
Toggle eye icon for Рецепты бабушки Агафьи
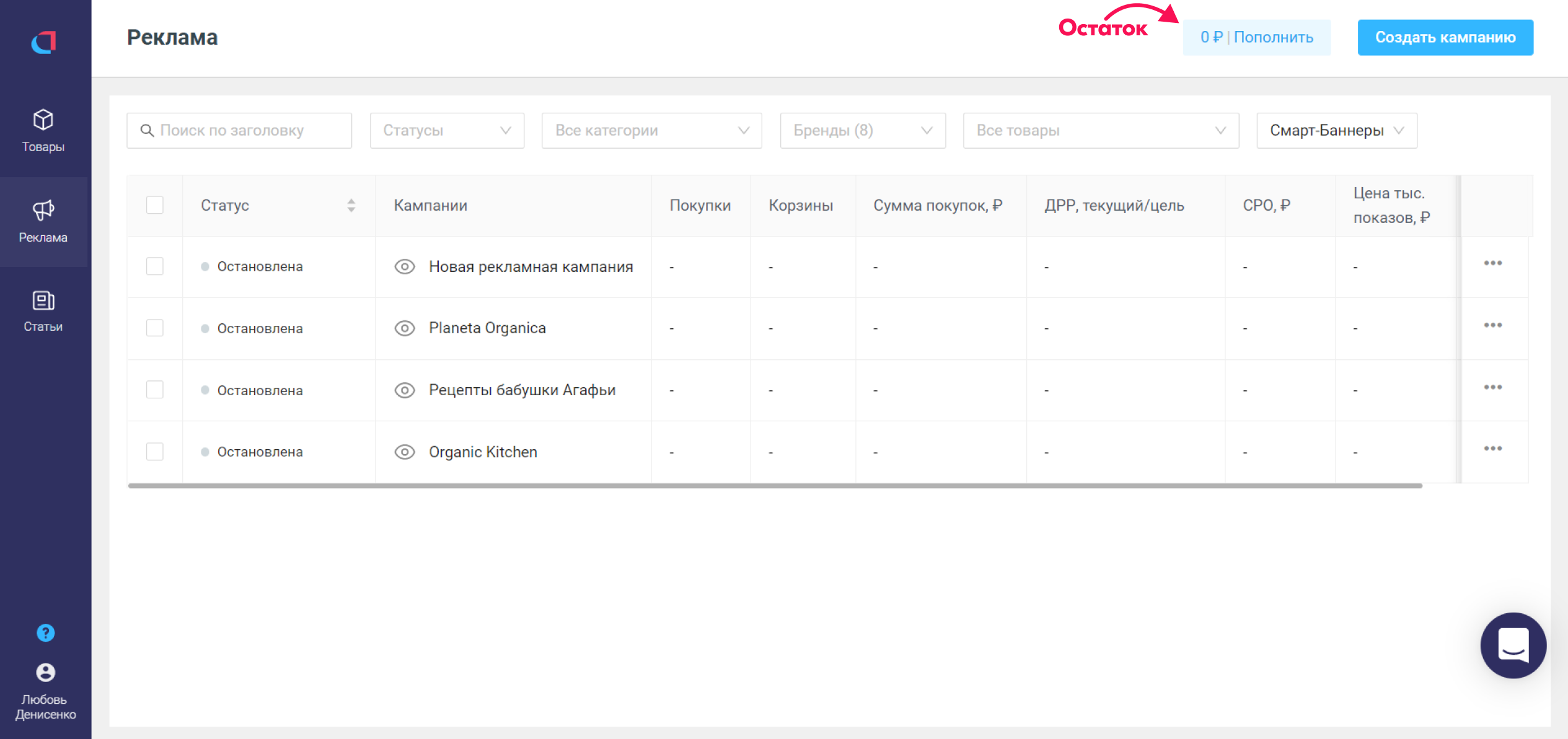tap(405, 390)
